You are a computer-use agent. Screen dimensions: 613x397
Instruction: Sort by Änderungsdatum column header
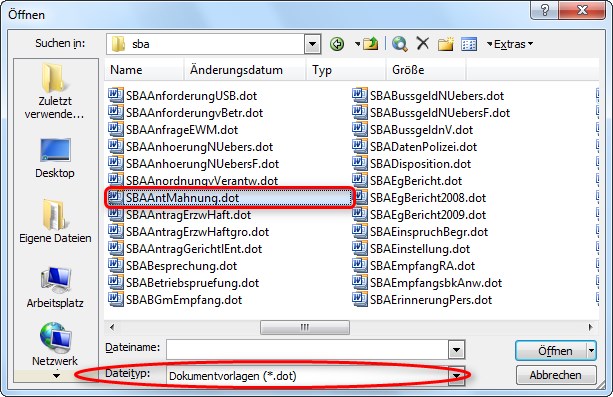[244, 70]
